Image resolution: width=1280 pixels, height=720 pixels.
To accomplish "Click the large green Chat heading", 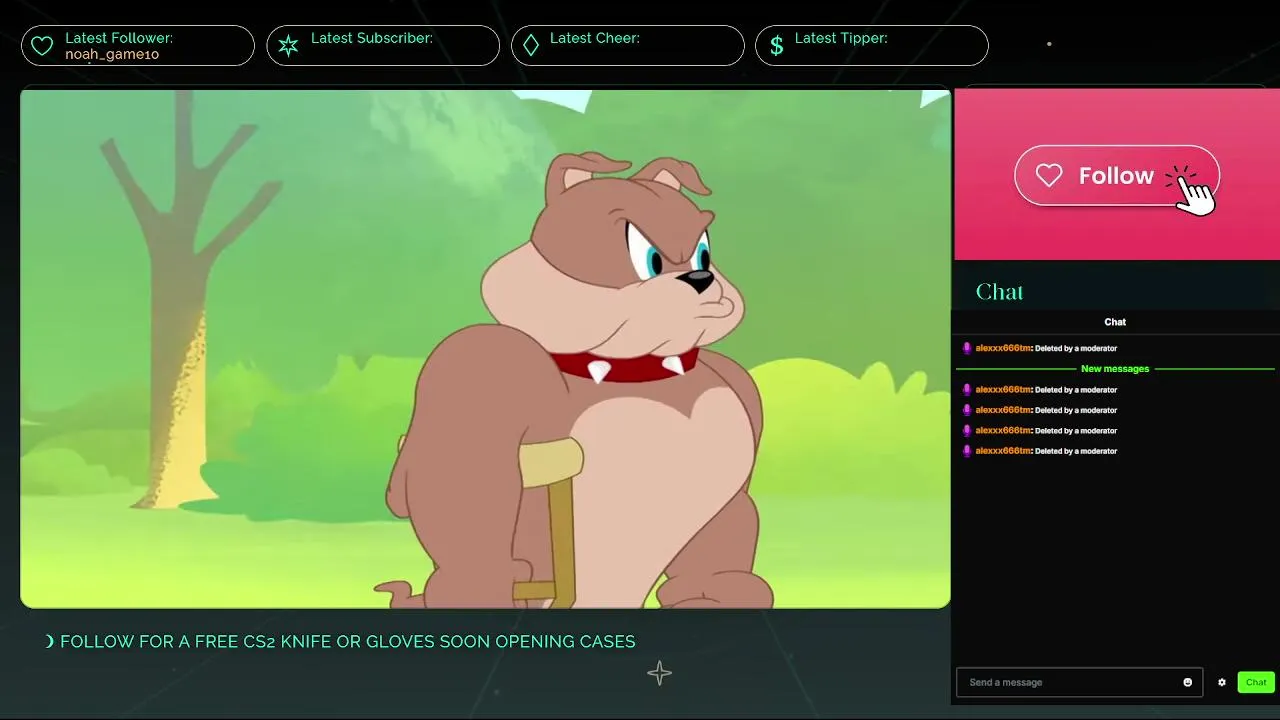I will click(999, 292).
